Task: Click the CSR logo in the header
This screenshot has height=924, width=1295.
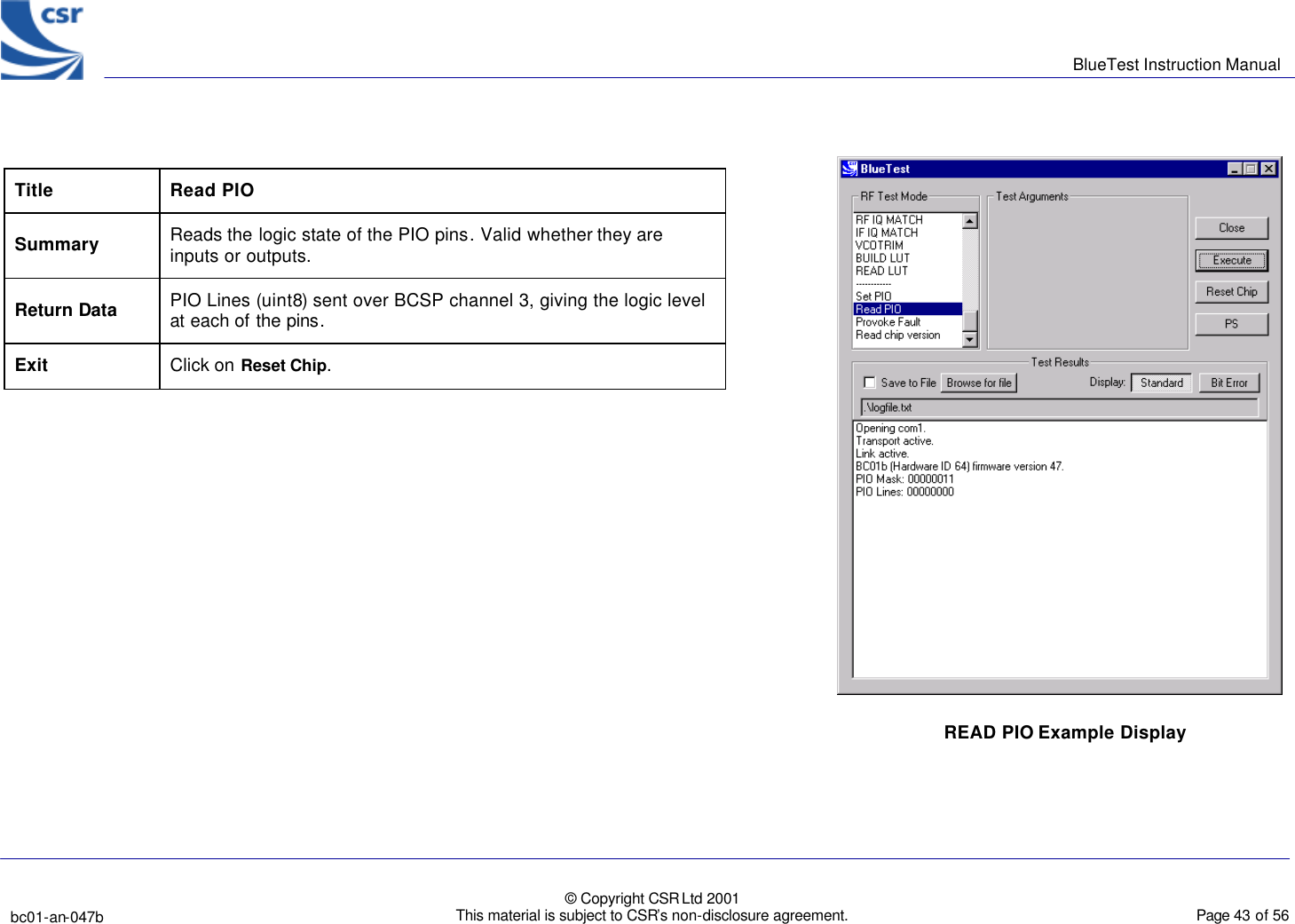Action: coord(42,40)
